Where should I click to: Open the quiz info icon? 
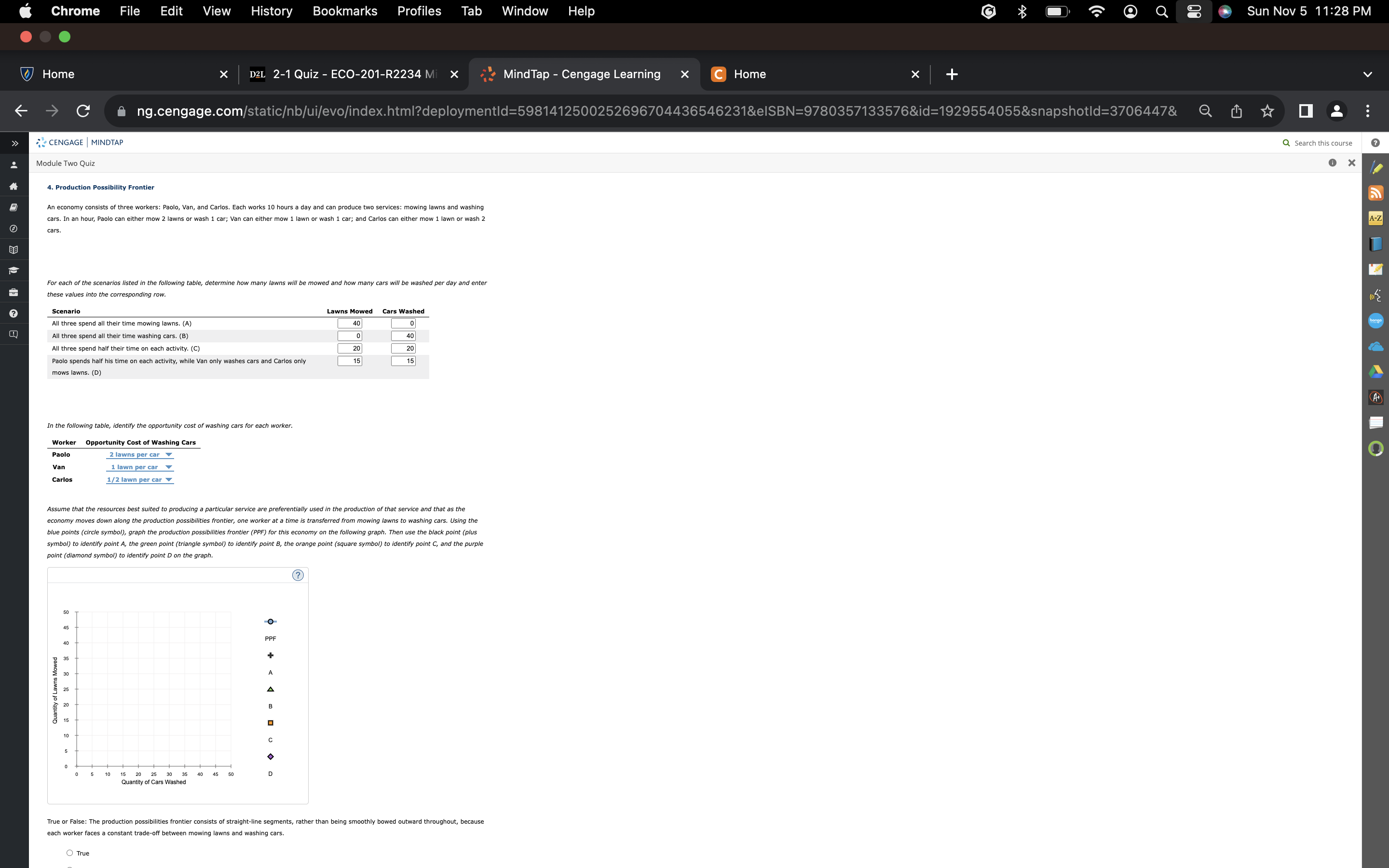click(x=1332, y=163)
